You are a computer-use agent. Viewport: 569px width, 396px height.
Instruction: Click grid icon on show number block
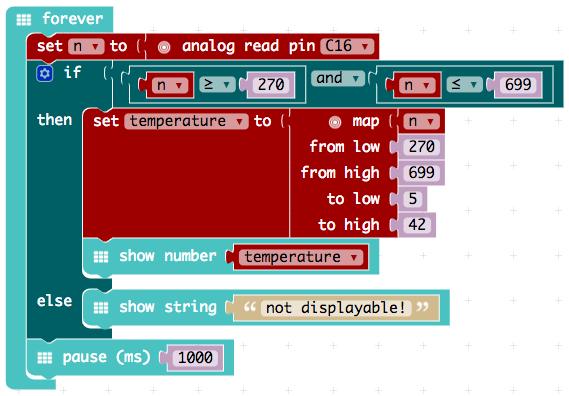click(x=101, y=257)
